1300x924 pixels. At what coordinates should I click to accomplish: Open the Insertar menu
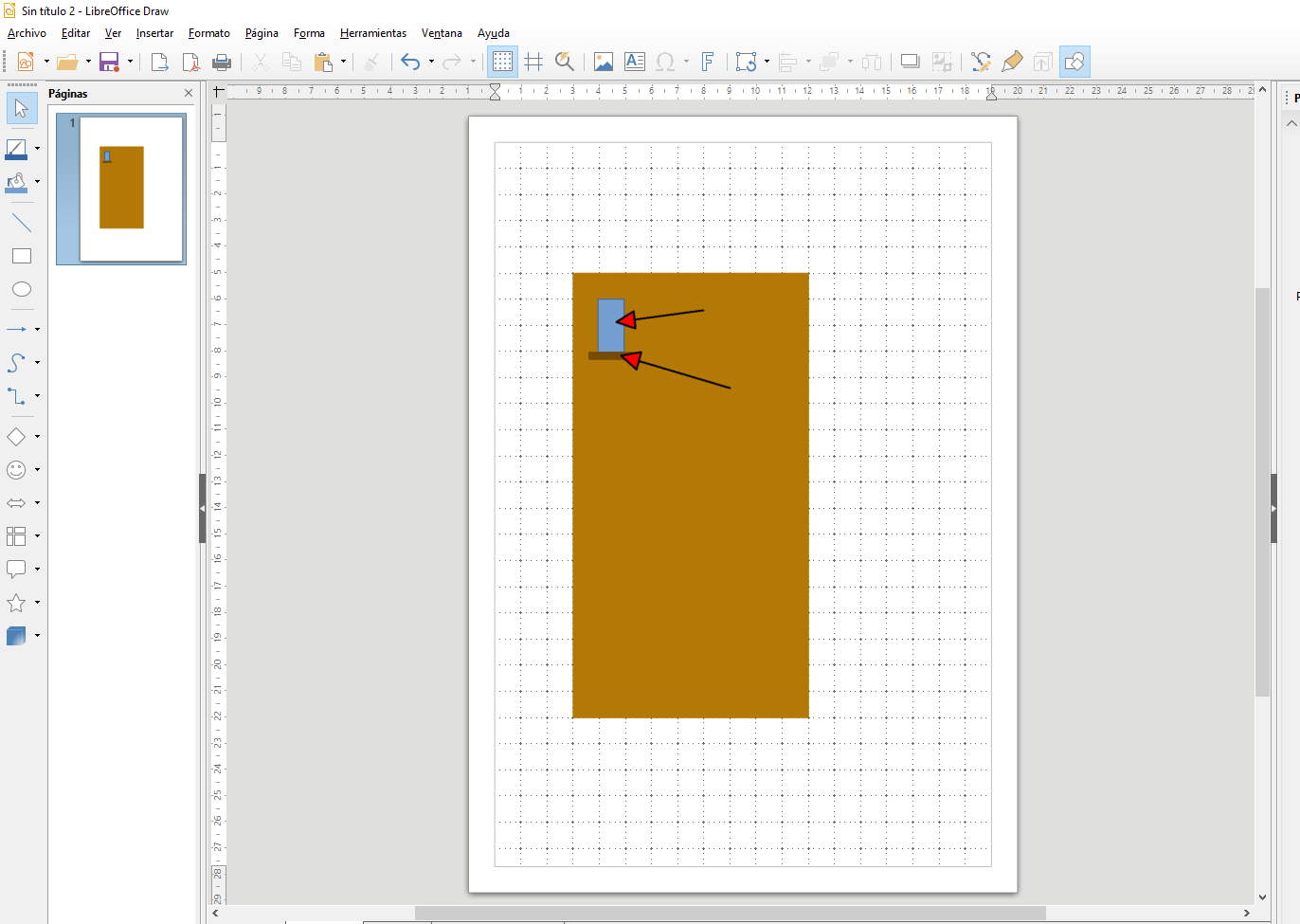[x=154, y=33]
